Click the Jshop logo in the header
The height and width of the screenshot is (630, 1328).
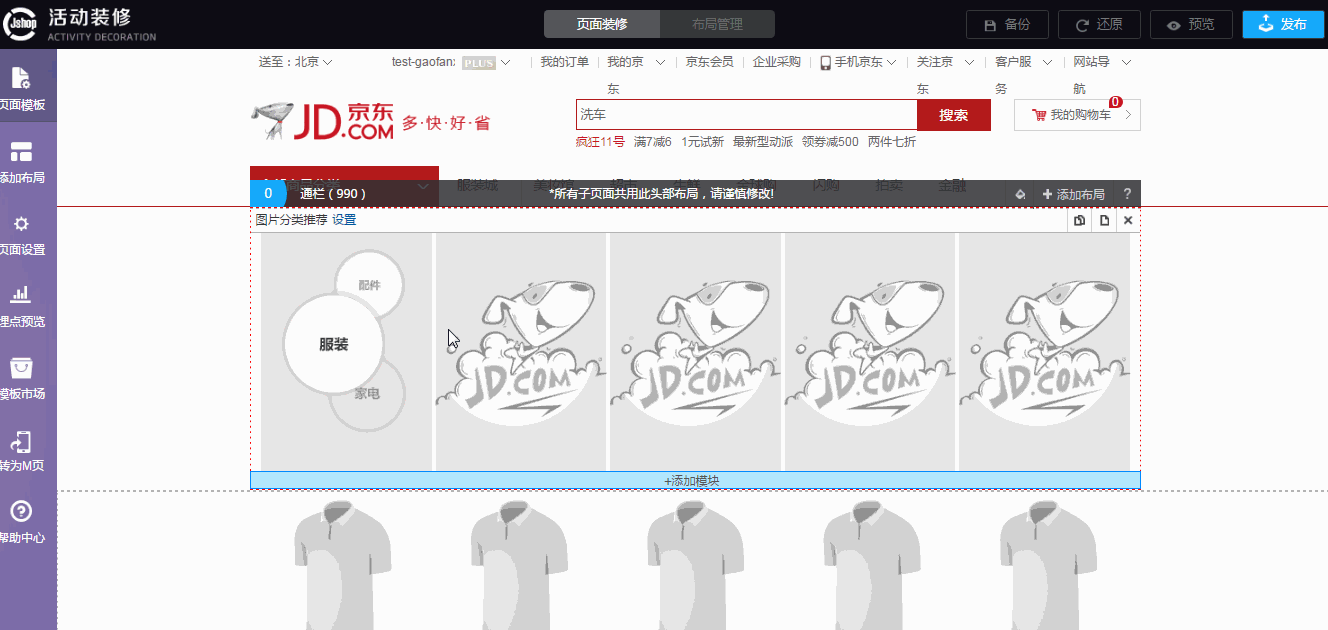point(19,24)
